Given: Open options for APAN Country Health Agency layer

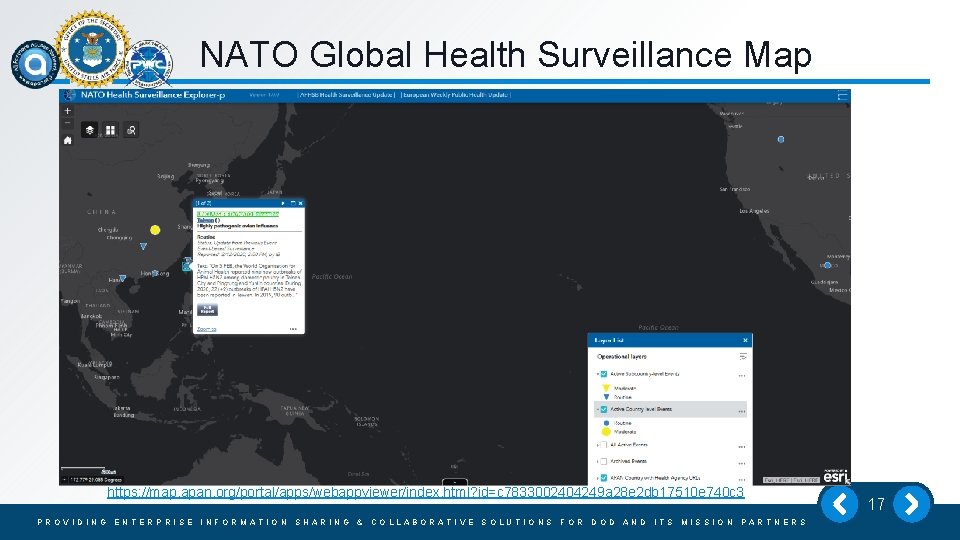Looking at the screenshot, I should (742, 479).
